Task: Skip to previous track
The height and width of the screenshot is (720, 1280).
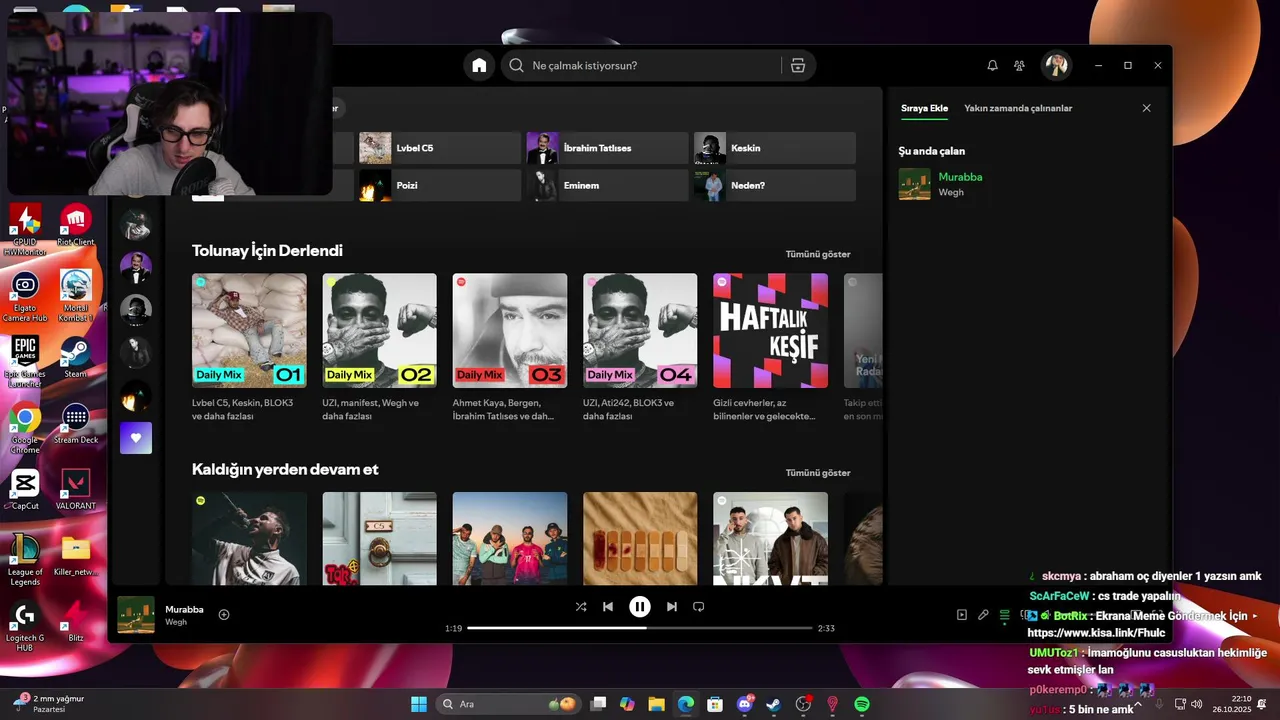Action: [608, 606]
